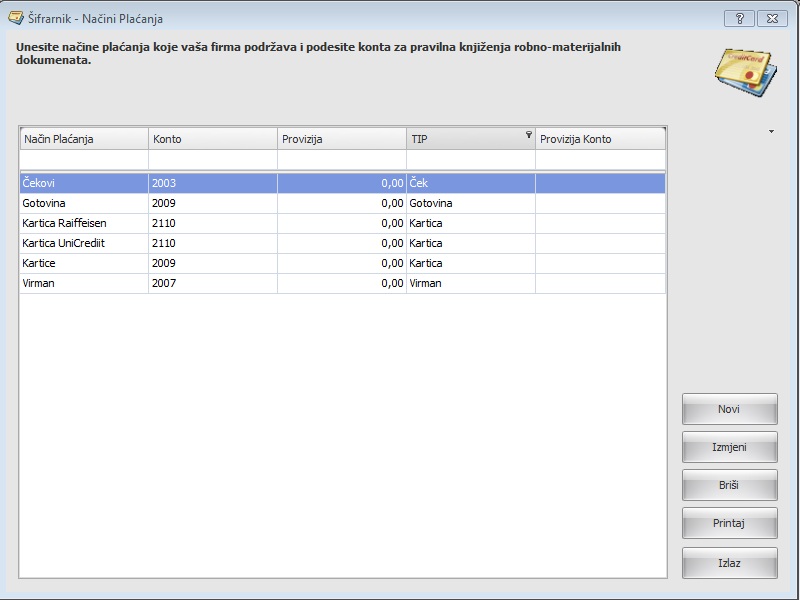Click the Briši button
Viewport: 800px width, 600px height.
pyautogui.click(x=729, y=486)
